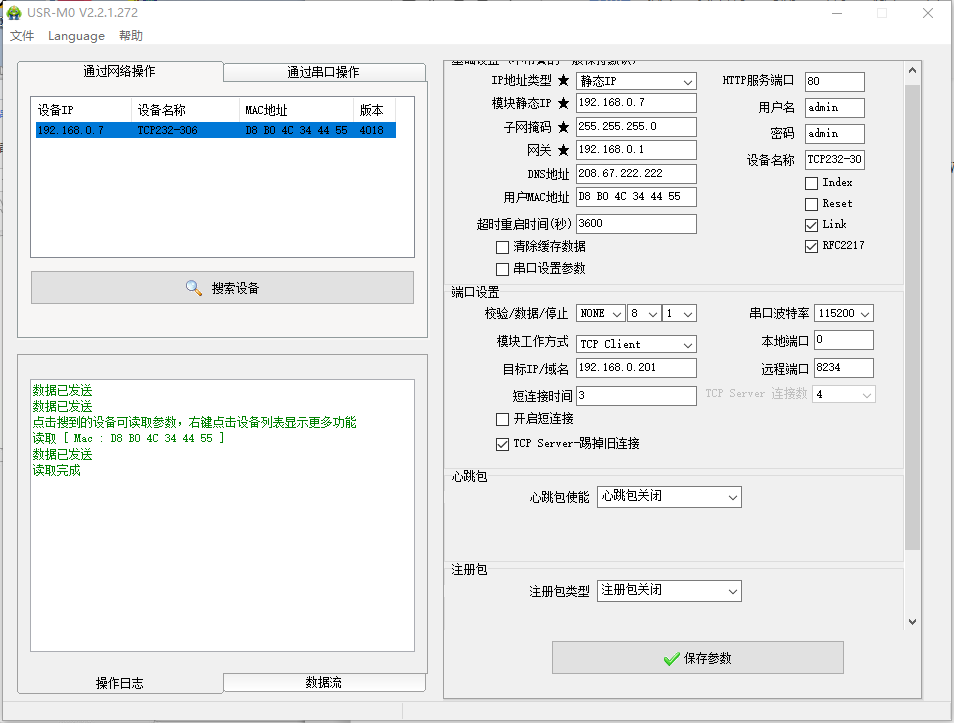Enable the Index checkbox
The image size is (954, 723).
(811, 183)
